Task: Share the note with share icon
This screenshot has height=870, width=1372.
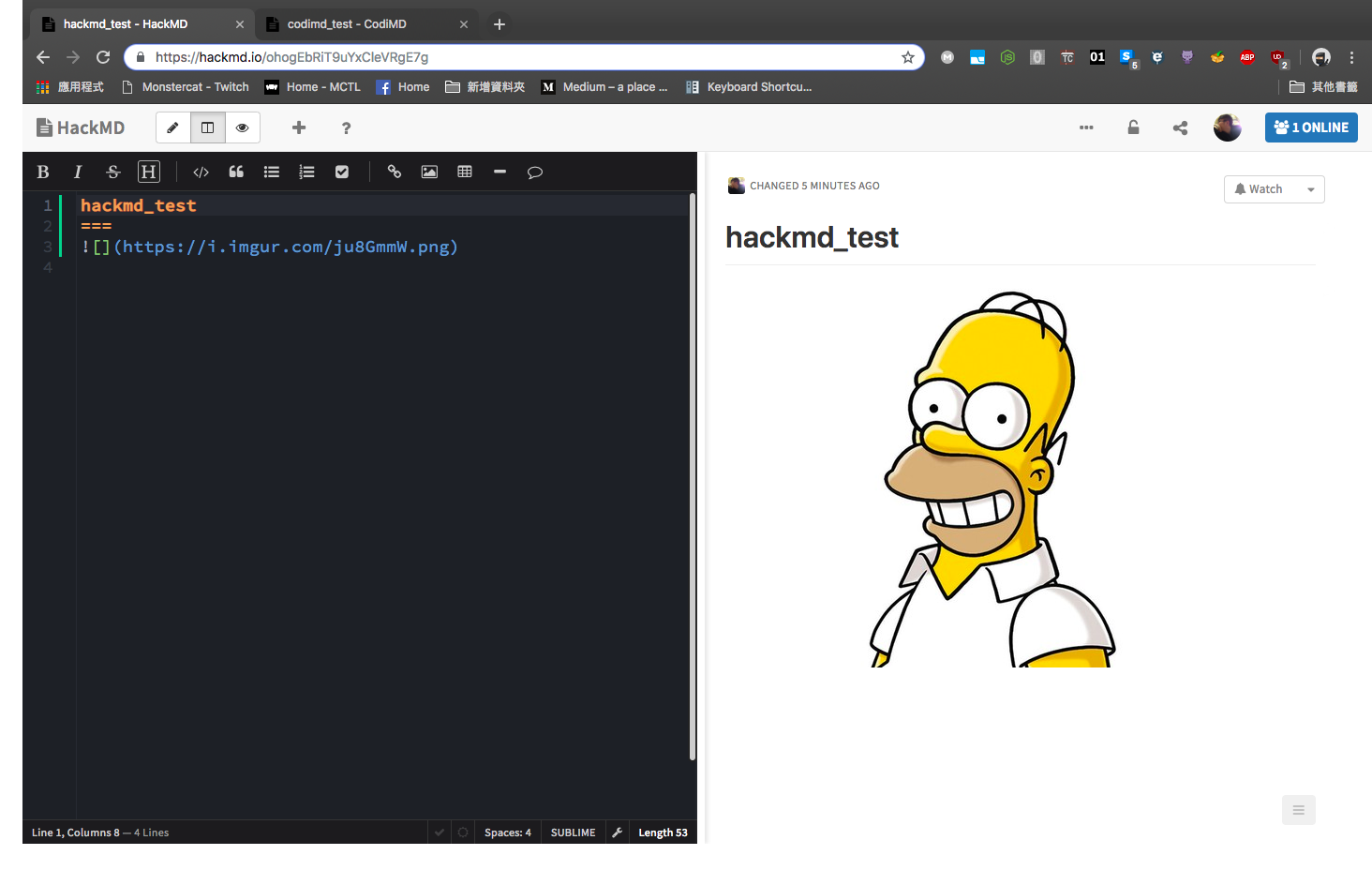Action: tap(1180, 127)
